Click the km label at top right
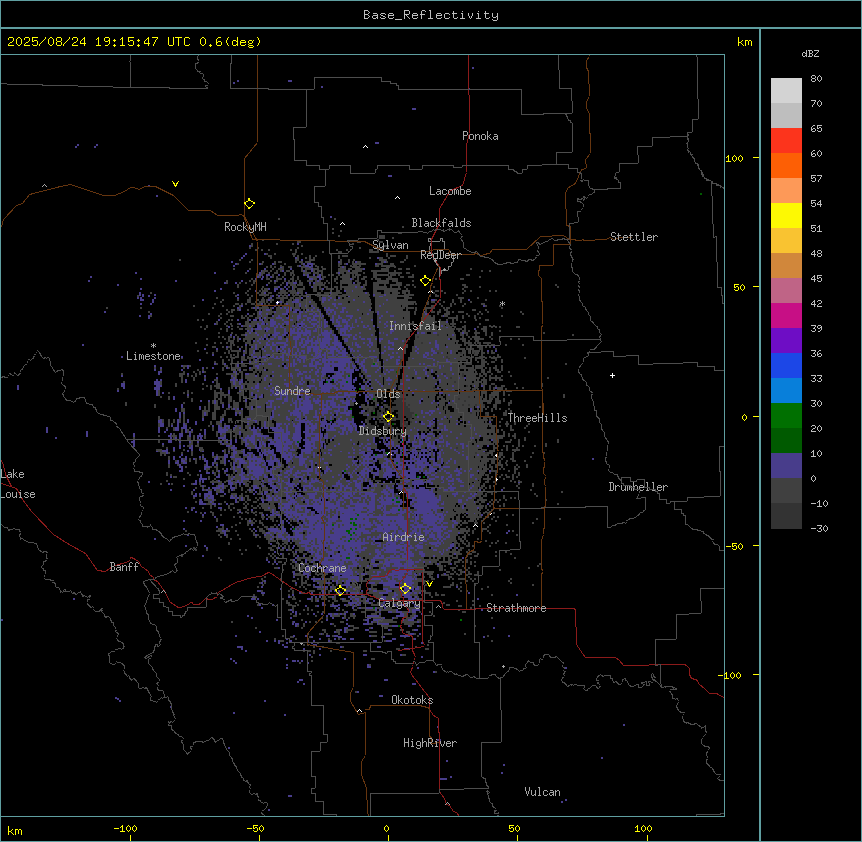 (745, 42)
